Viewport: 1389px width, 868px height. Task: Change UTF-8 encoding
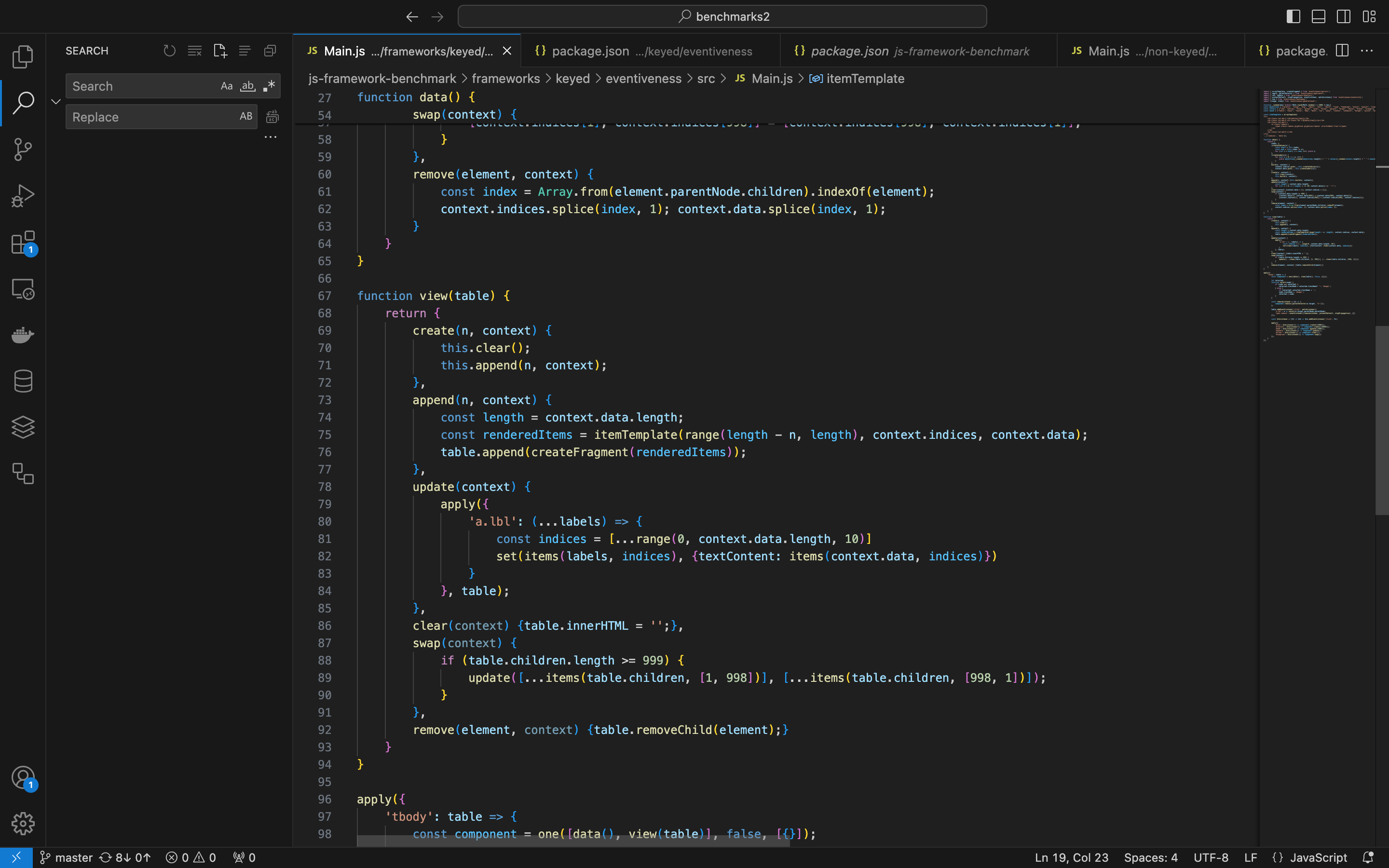[1211, 858]
